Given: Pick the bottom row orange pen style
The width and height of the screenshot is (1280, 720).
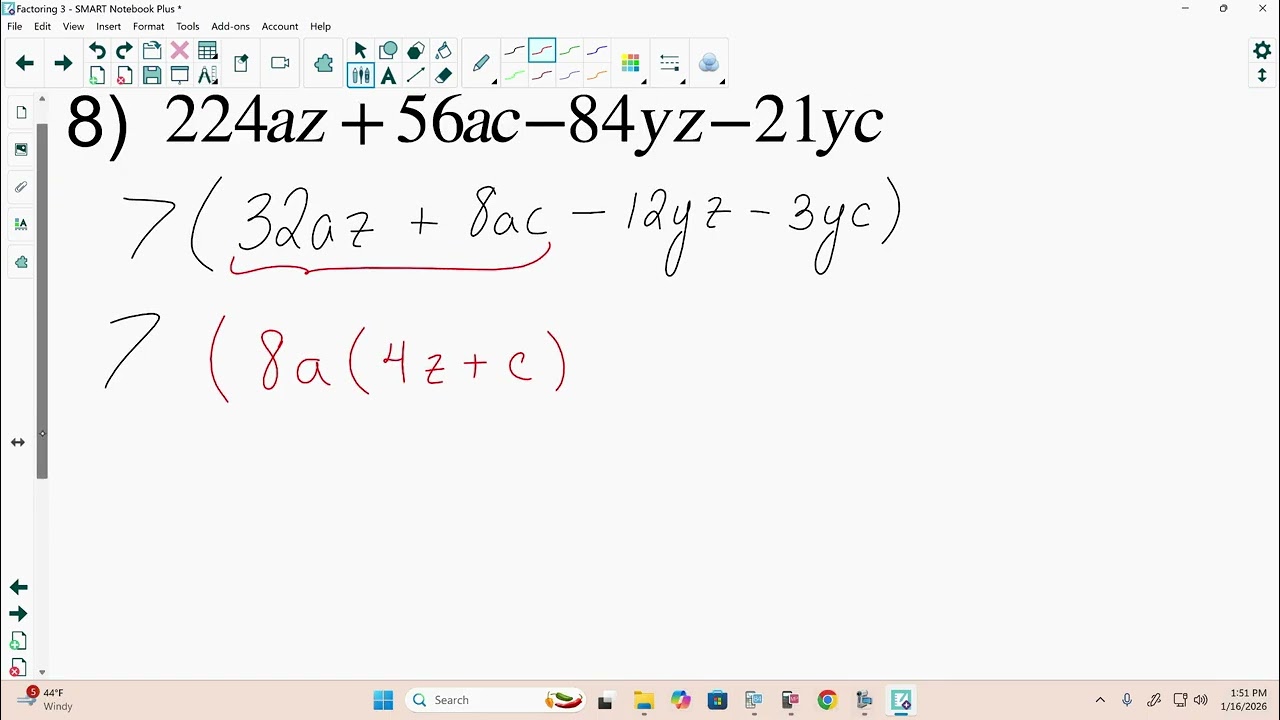Looking at the screenshot, I should click(597, 75).
